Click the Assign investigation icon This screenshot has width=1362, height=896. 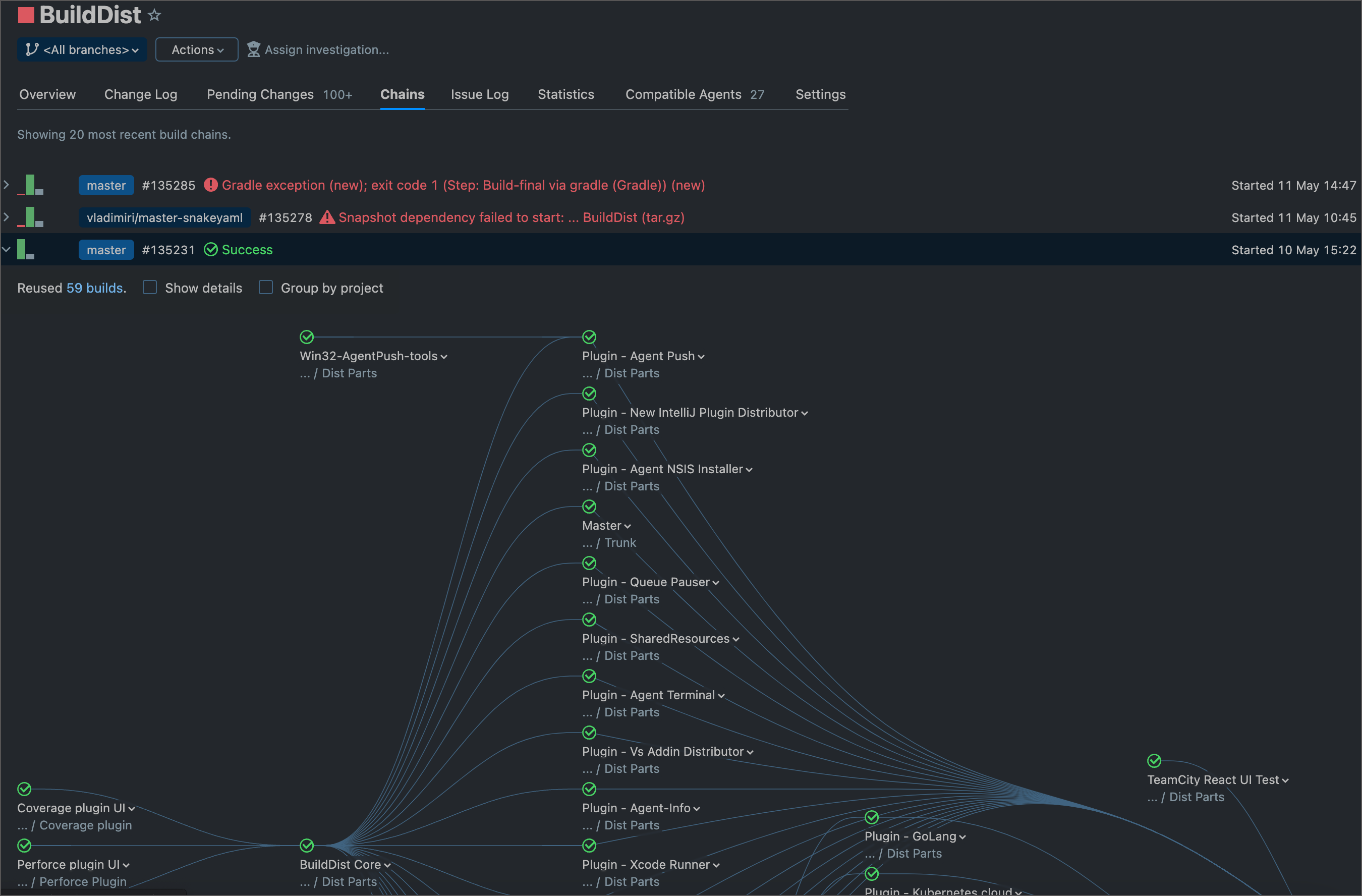(253, 50)
